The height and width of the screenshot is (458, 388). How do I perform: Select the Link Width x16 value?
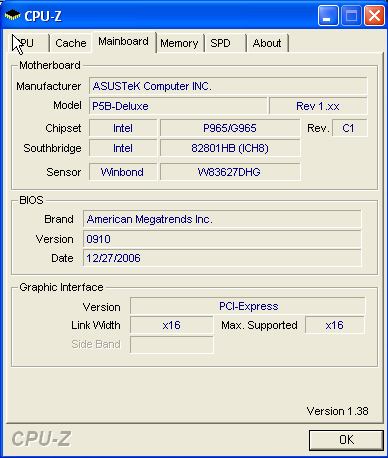(171, 325)
